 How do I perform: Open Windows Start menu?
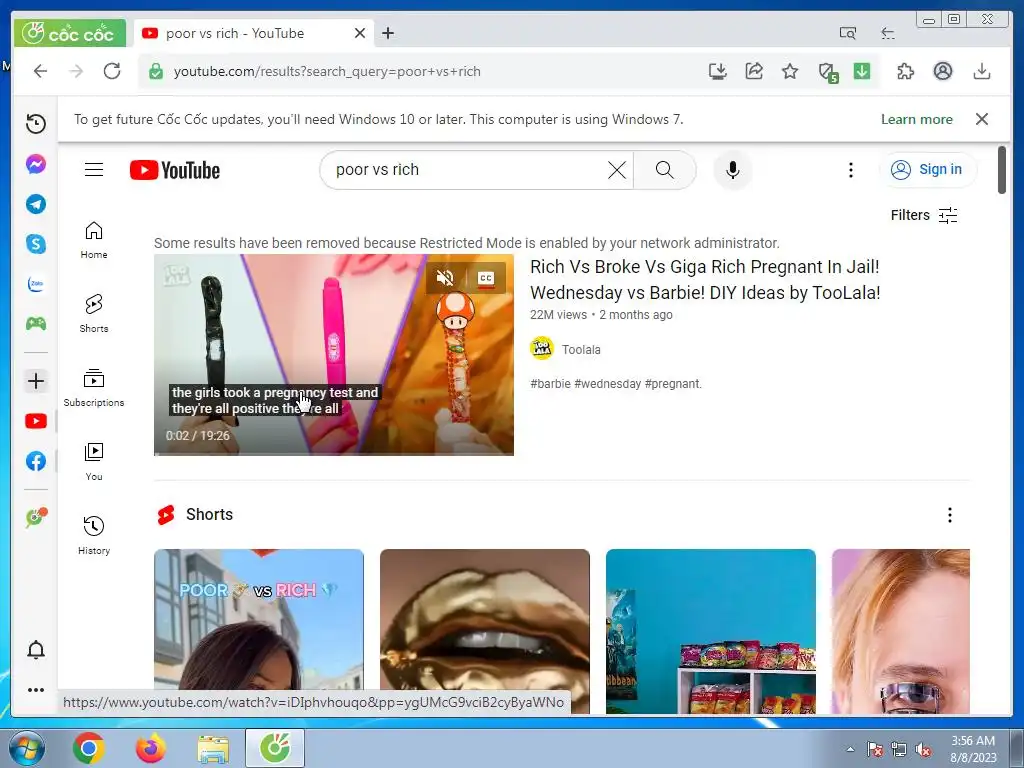[x=26, y=748]
